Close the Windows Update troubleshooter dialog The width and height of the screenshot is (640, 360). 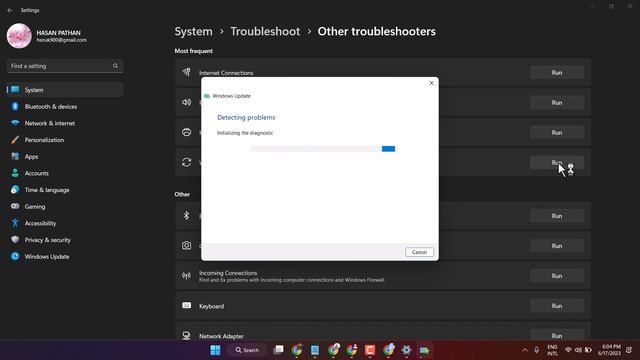[x=431, y=83]
